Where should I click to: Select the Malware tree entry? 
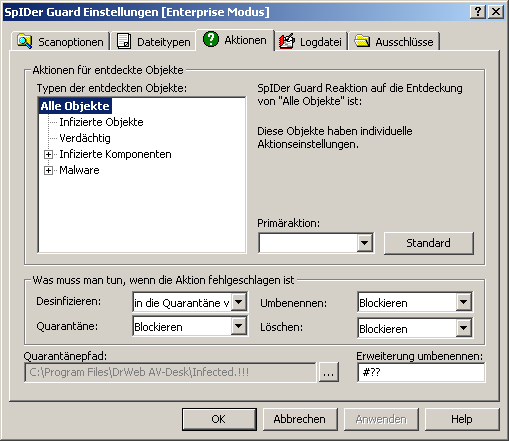coord(79,170)
